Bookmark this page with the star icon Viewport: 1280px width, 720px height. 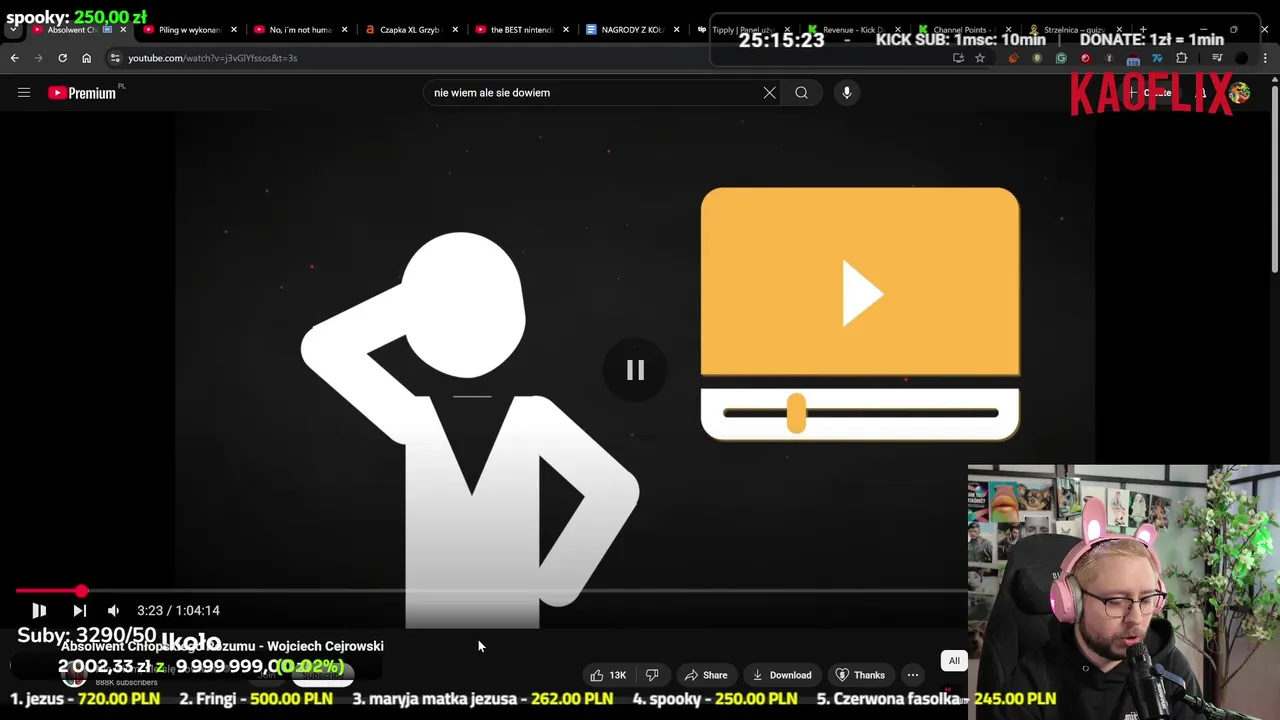(x=980, y=58)
